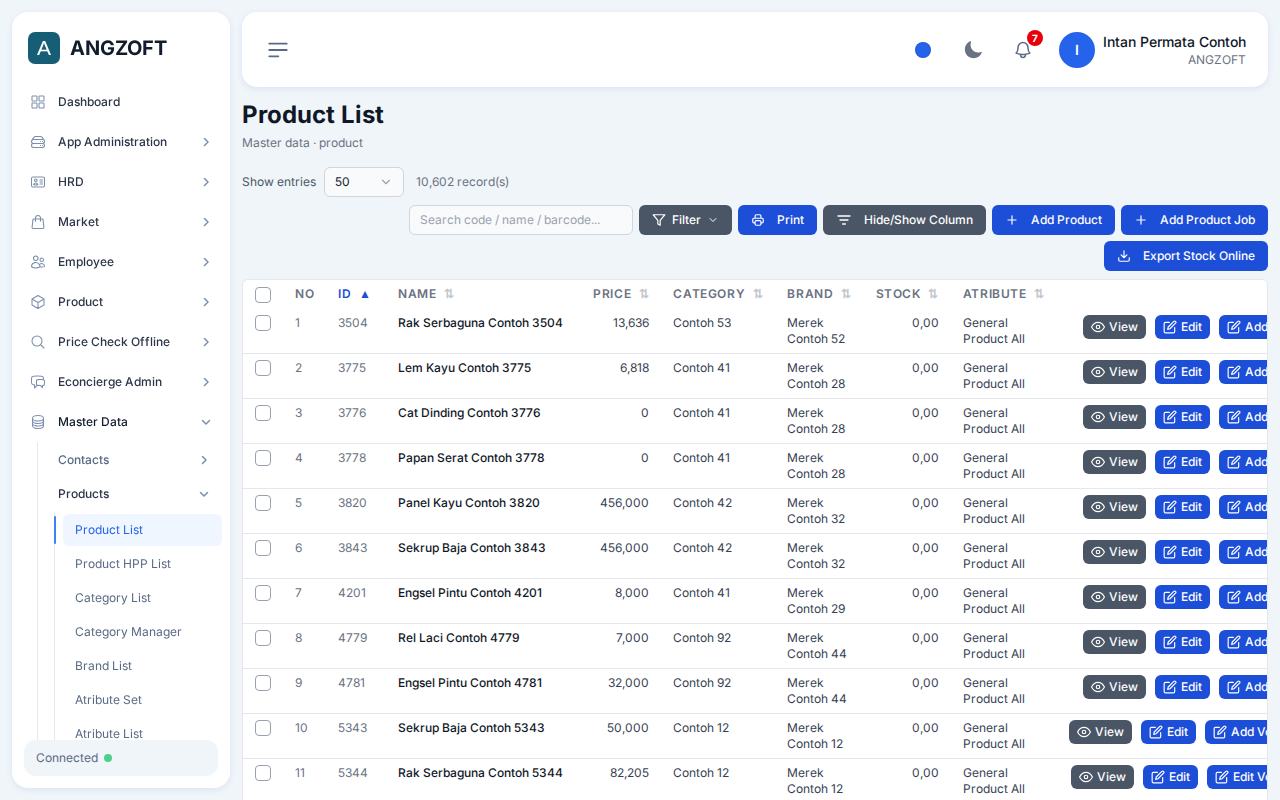Viewport: 1280px width, 800px height.
Task: Sort by CATEGORY column icon
Action: (x=758, y=294)
